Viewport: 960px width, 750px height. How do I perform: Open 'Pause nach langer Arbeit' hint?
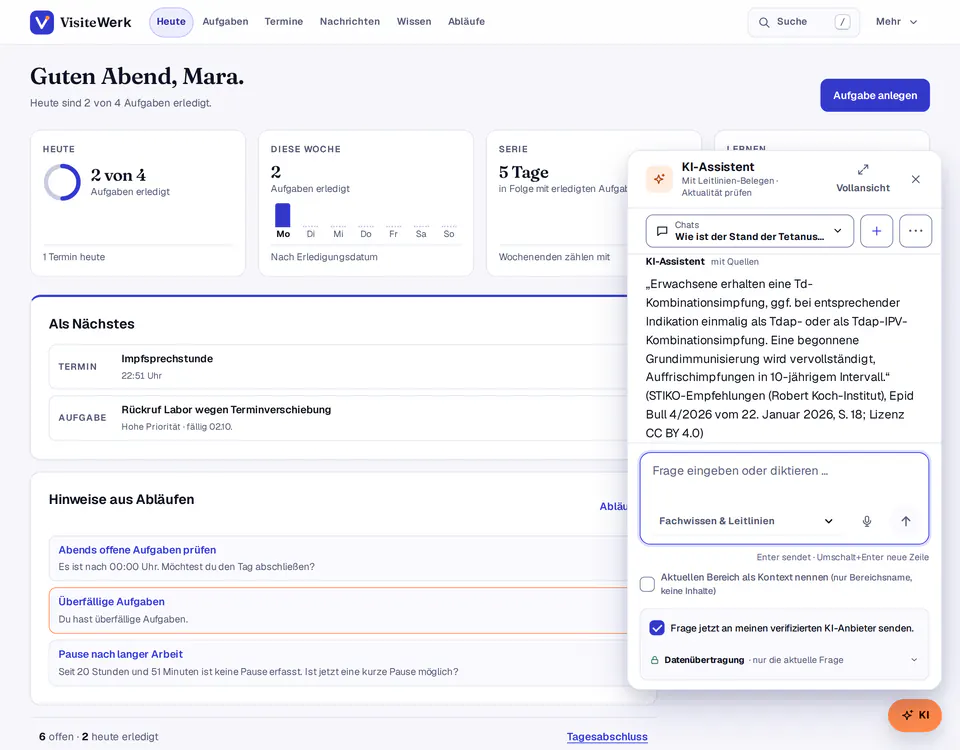click(121, 654)
